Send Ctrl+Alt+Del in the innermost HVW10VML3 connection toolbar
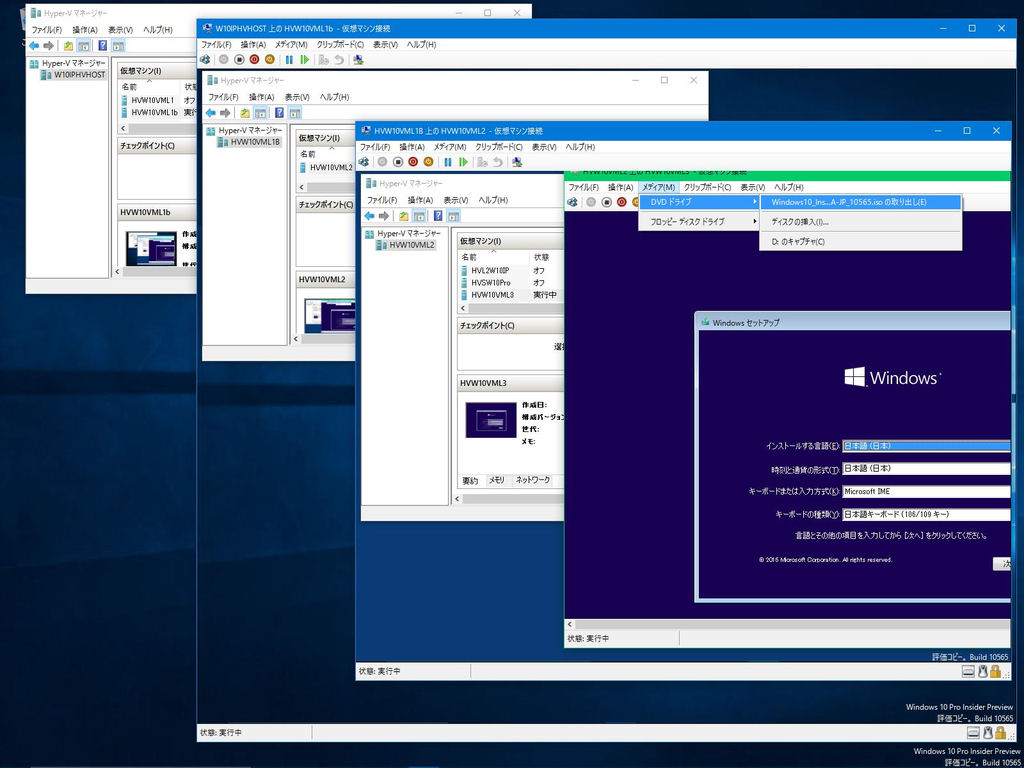 (x=573, y=202)
